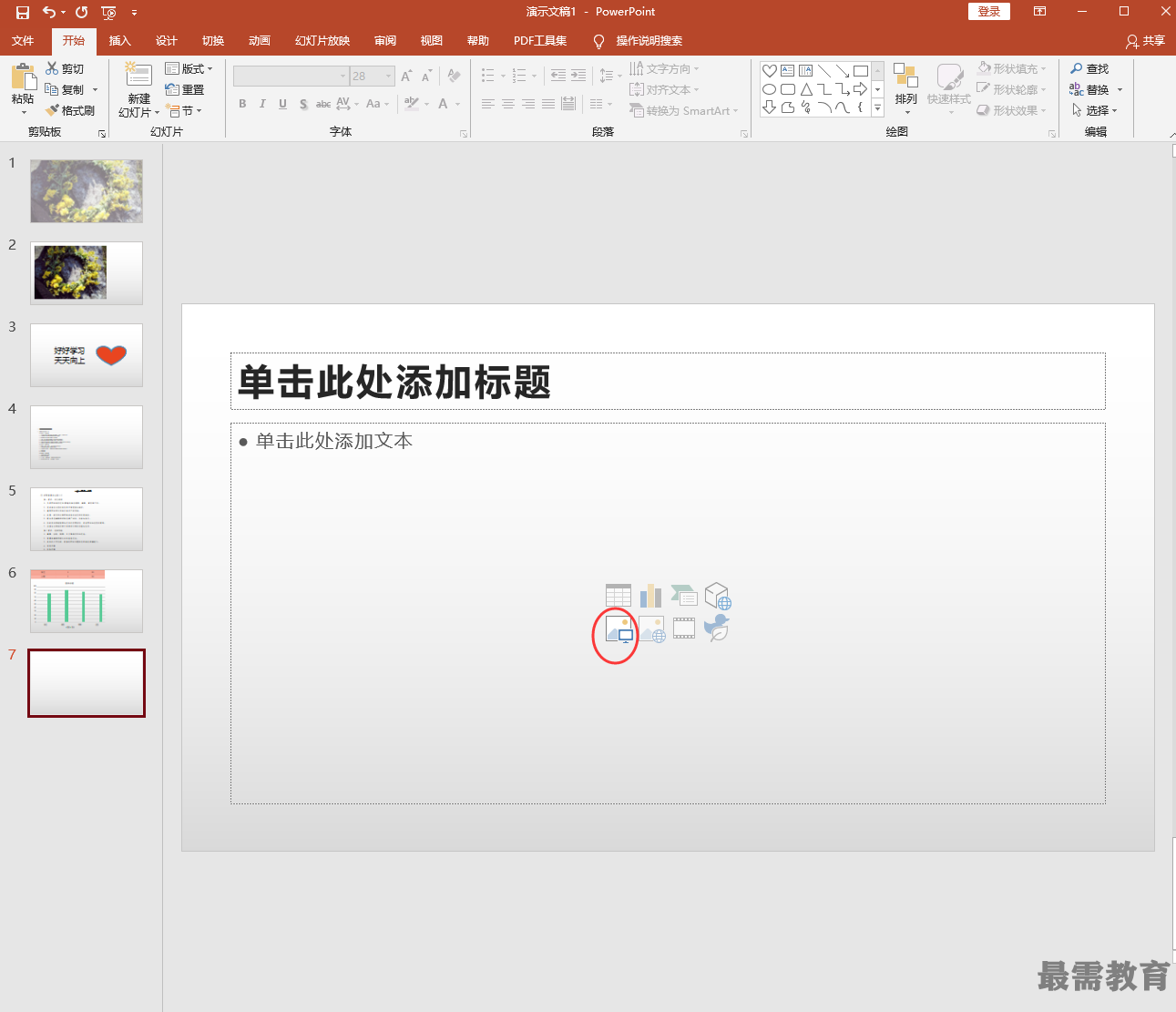The height and width of the screenshot is (1012, 1176).
Task: Insert a new slide via 新建幻灯片 icon
Action: click(x=138, y=74)
